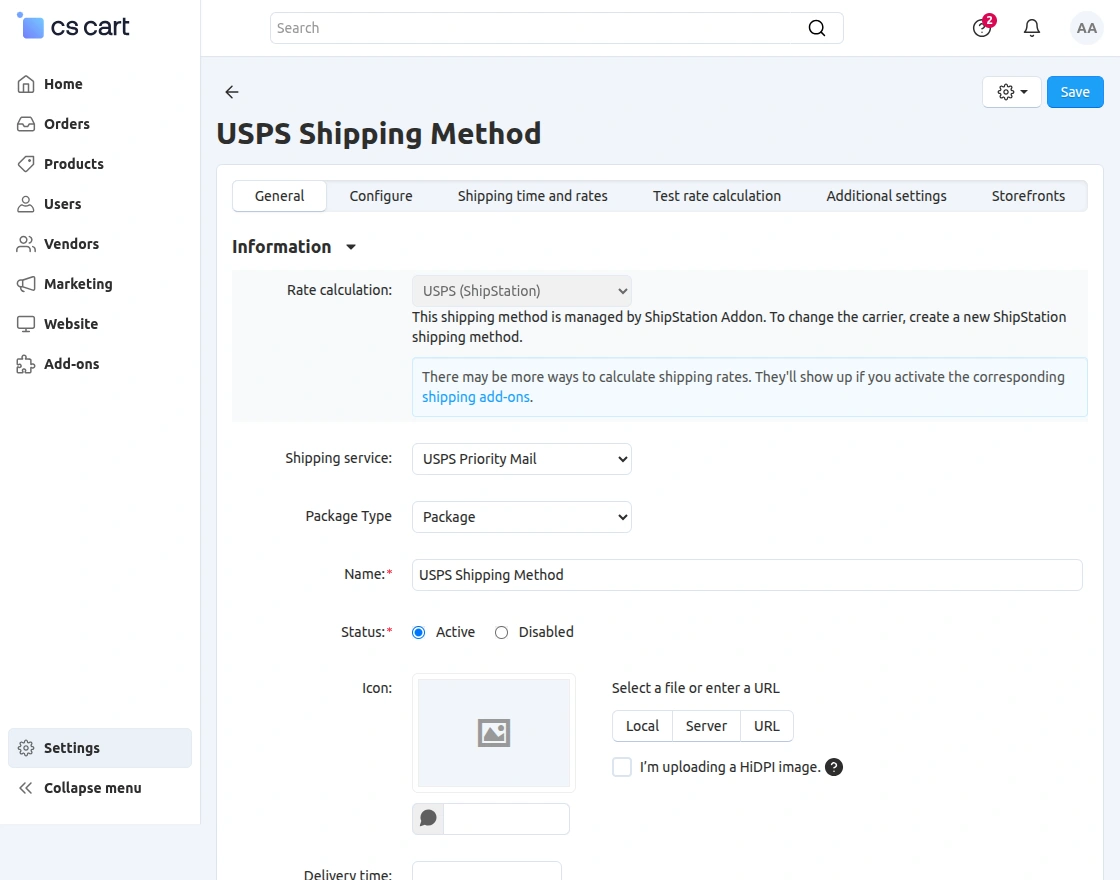Screen dimensions: 1120x880
Task: Click the Collapse menu label
Action: [x=93, y=788]
